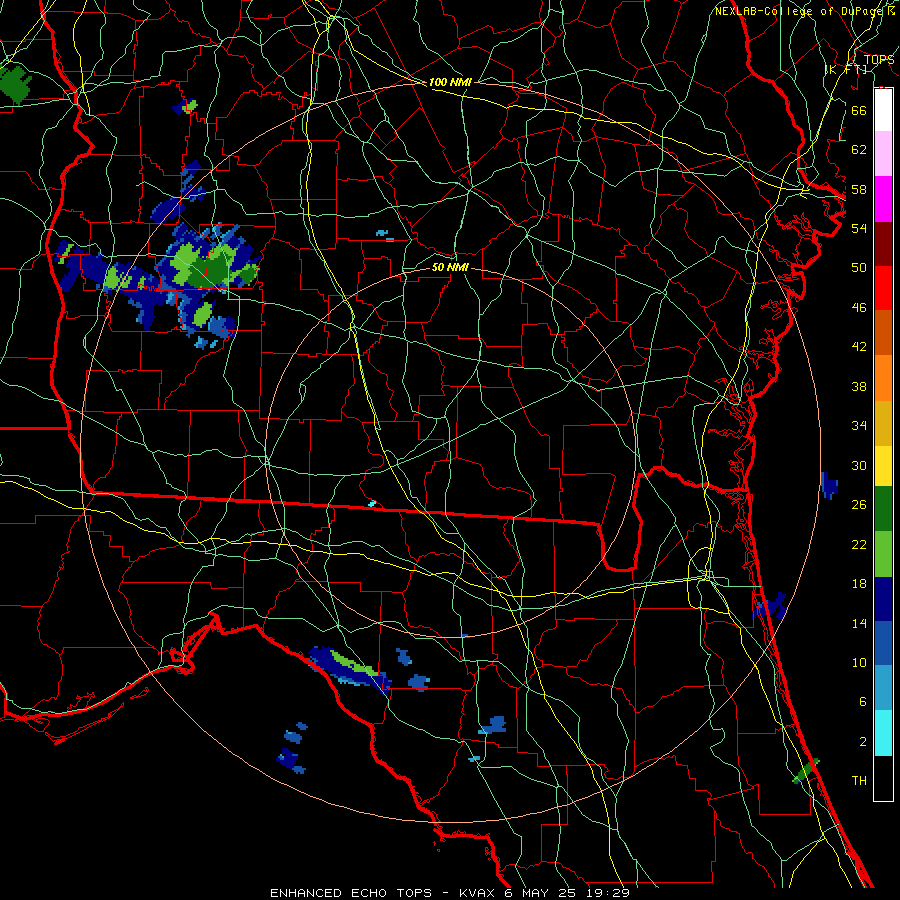Click the legend value 26
This screenshot has width=900, height=900.
[x=859, y=505]
